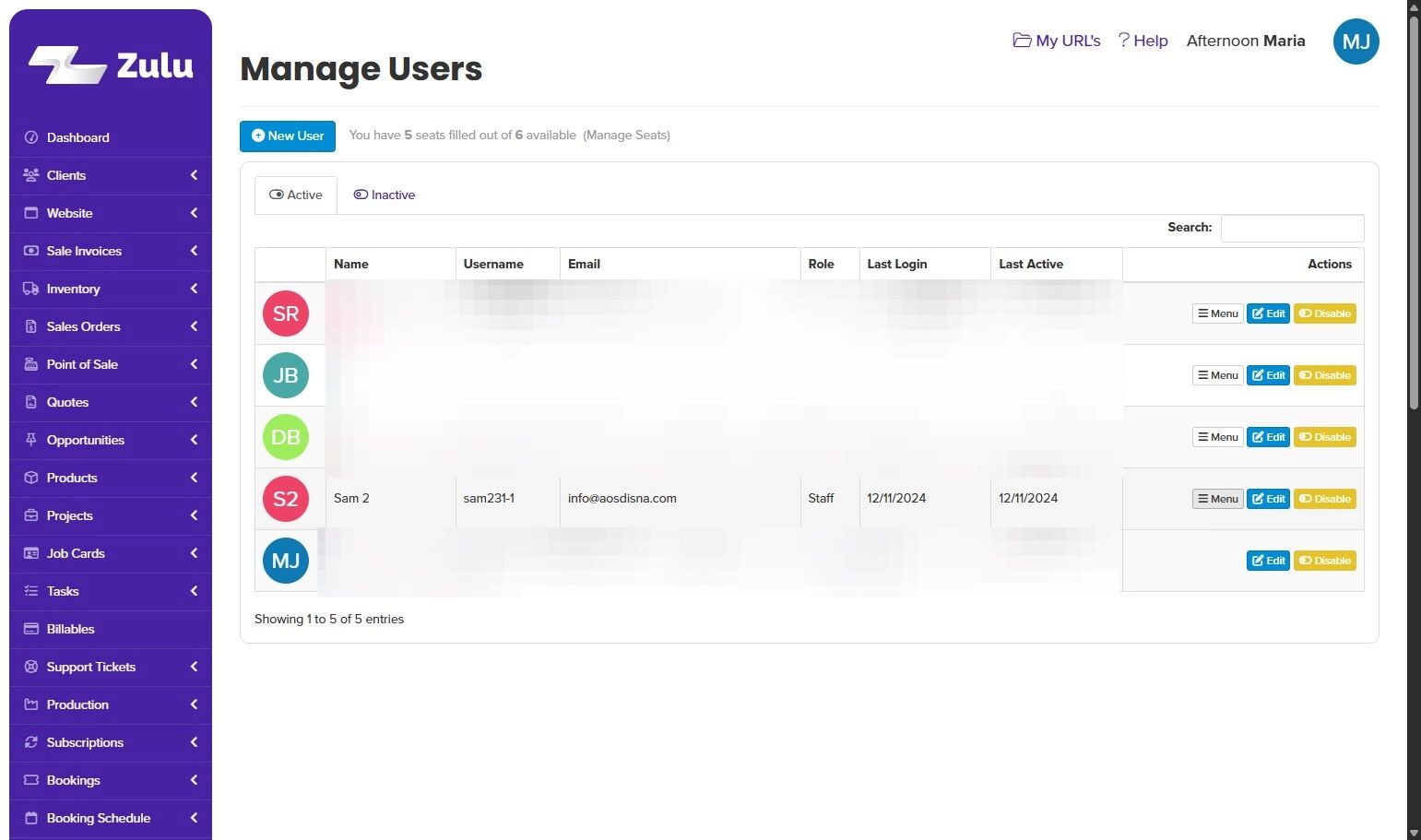The height and width of the screenshot is (840, 1421).
Task: Switch to the Inactive users tab
Action: click(385, 195)
